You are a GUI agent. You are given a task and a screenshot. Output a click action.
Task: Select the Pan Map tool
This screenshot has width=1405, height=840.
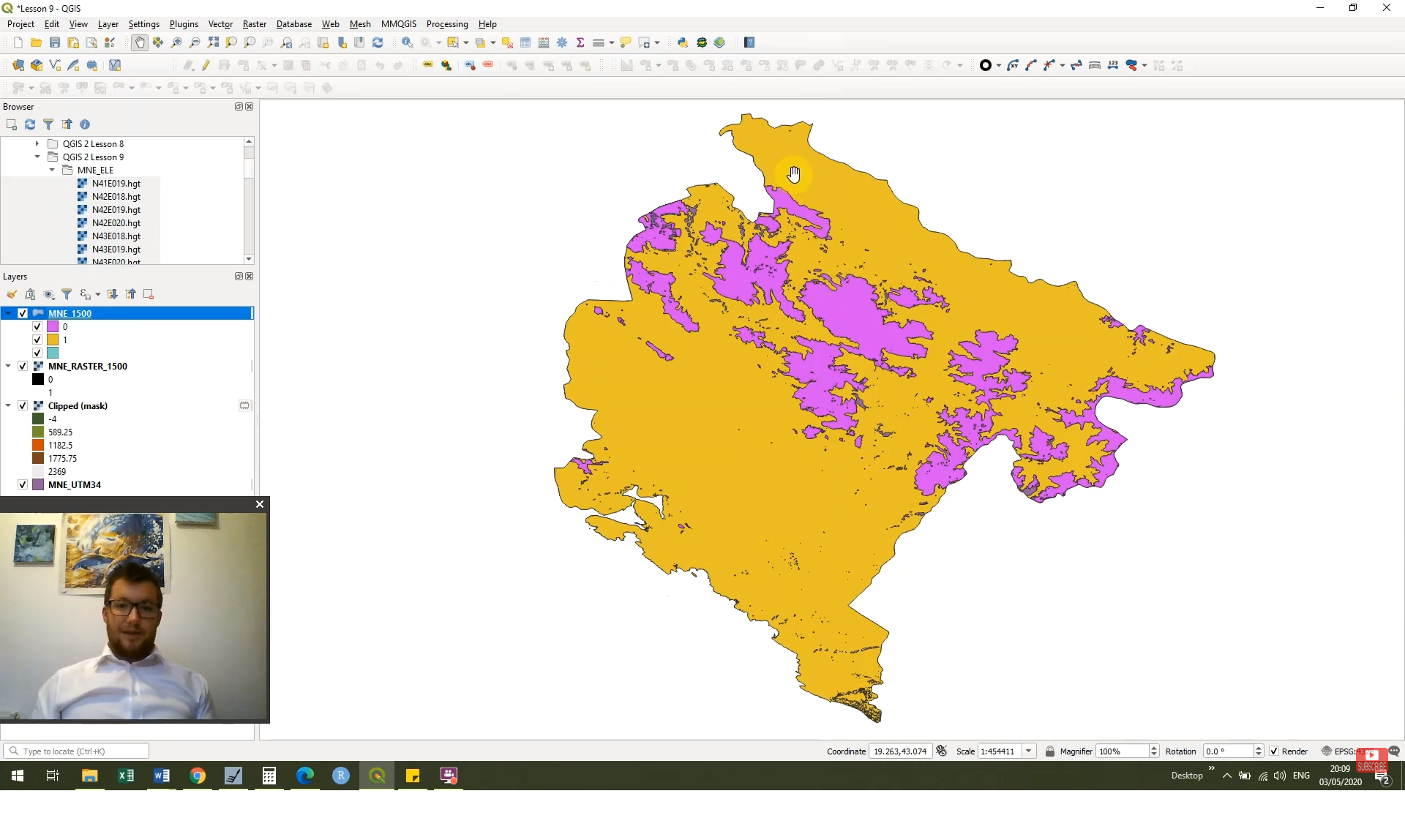[139, 42]
